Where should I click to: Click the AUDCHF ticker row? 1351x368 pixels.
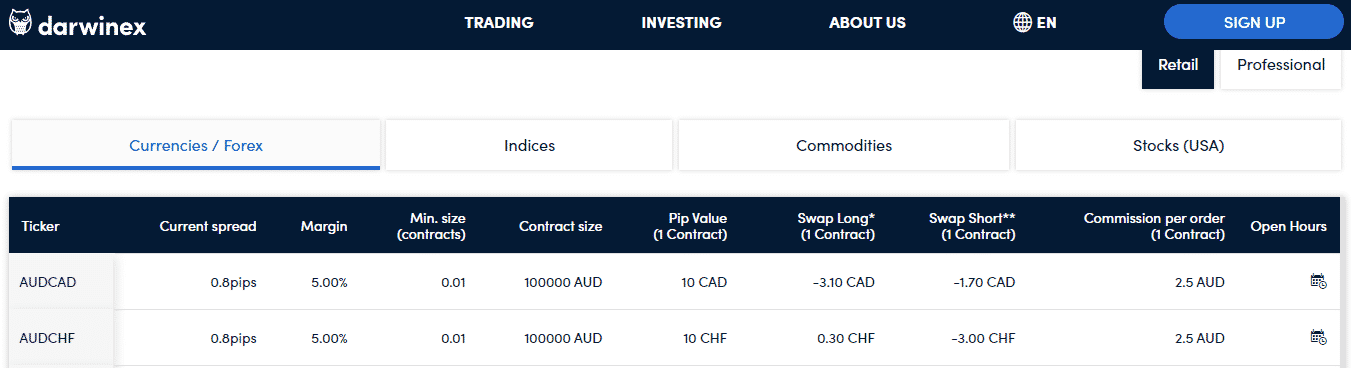[x=675, y=338]
